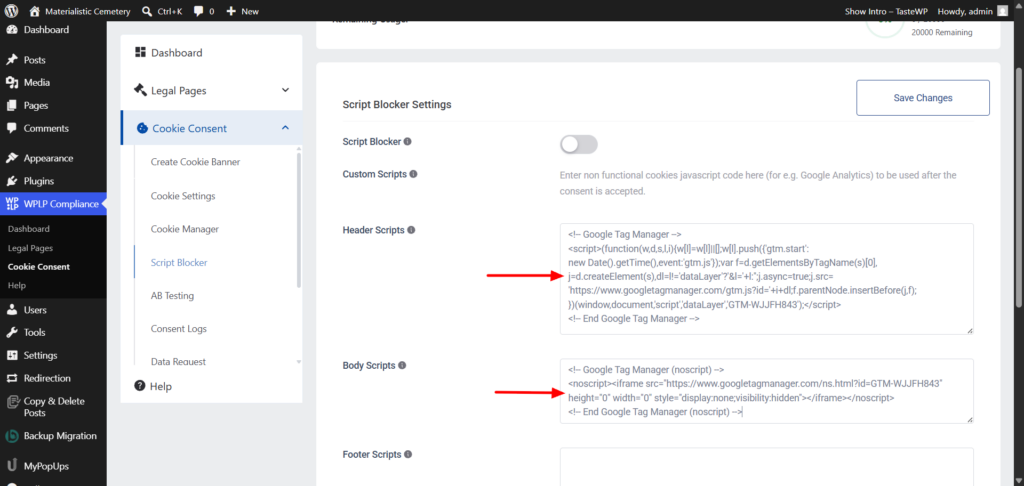Click the Media icon in sidebar
Image resolution: width=1024 pixels, height=486 pixels.
click(x=11, y=82)
